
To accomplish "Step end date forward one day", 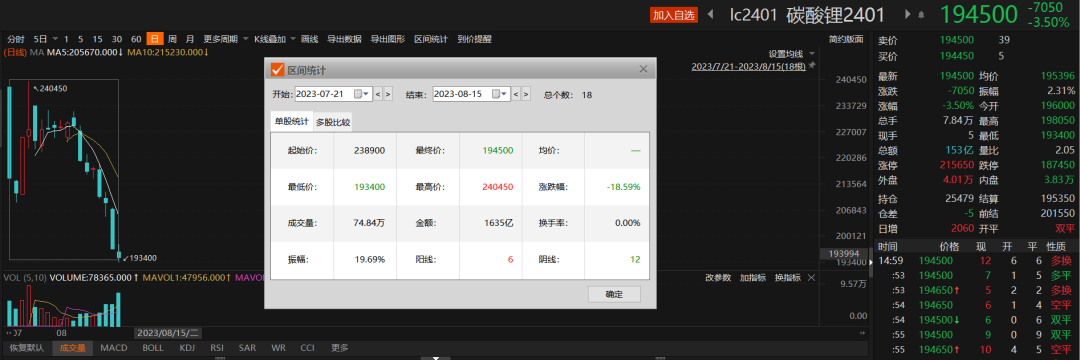I will click(x=526, y=94).
